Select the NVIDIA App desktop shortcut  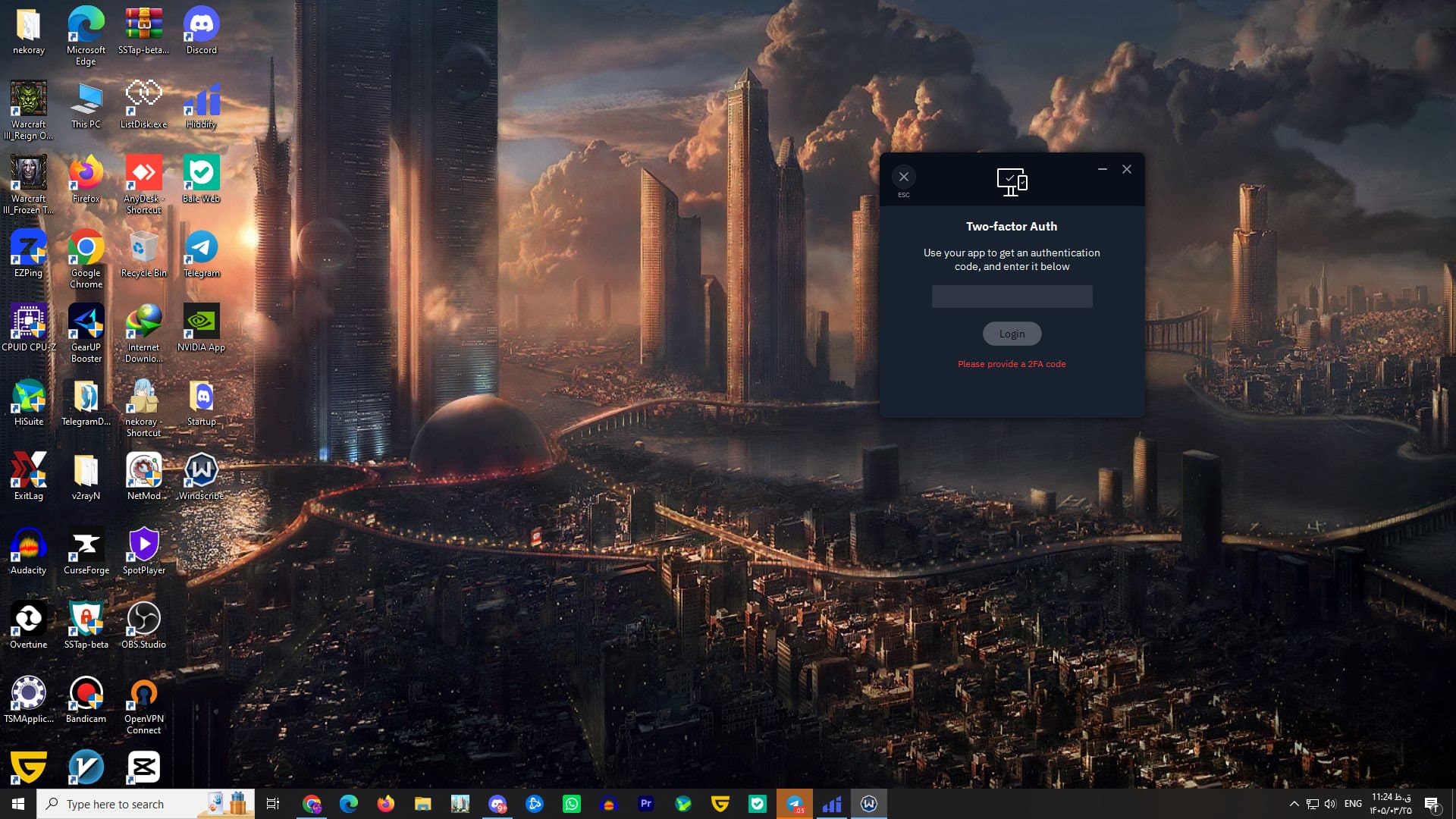[201, 329]
